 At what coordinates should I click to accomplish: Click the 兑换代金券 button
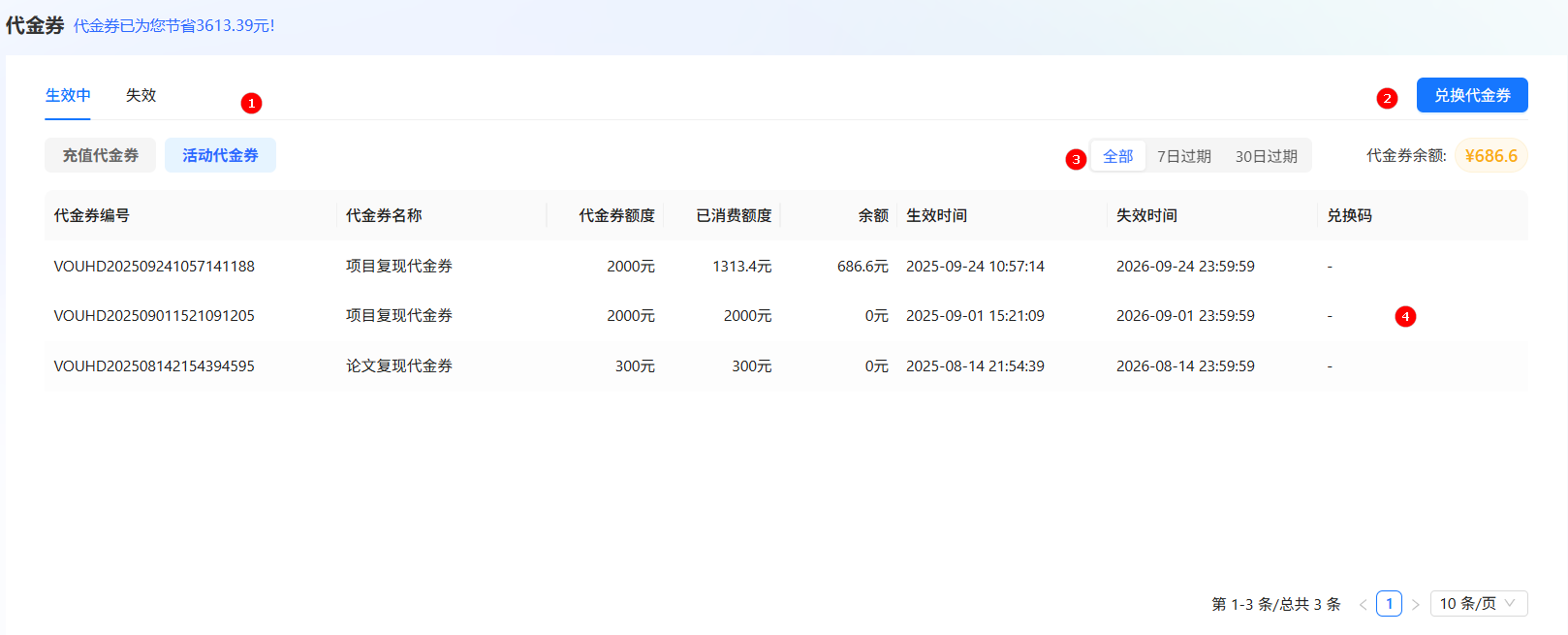tap(1472, 95)
